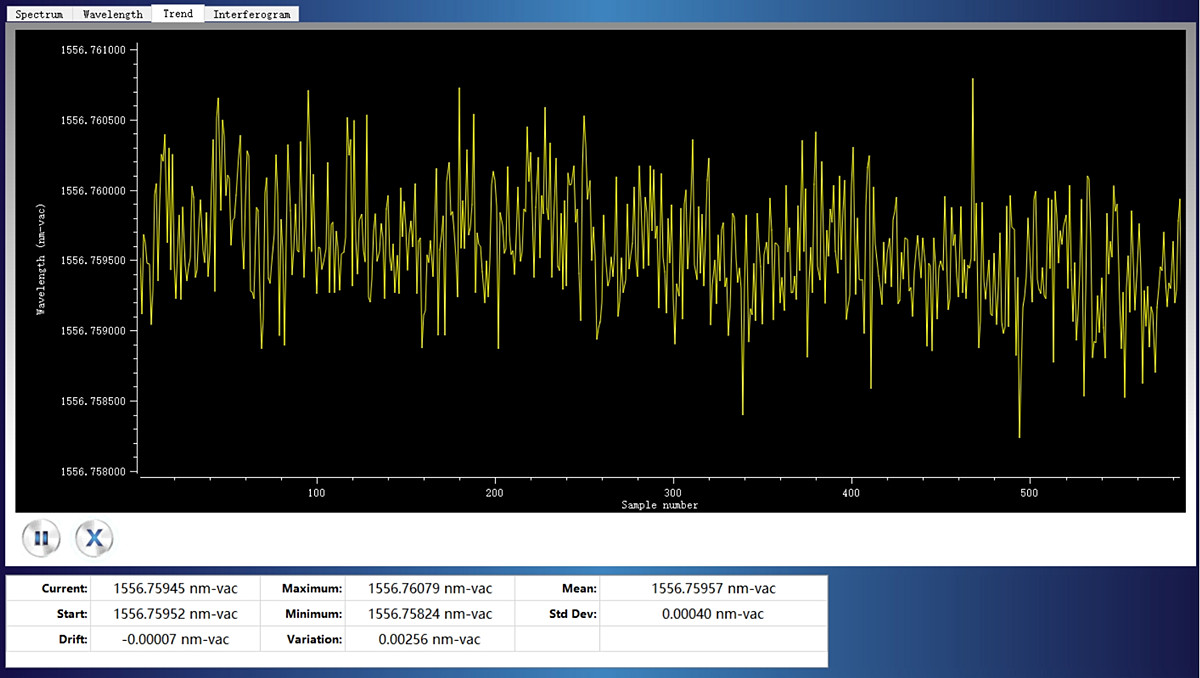This screenshot has height=678, width=1200.
Task: Select the Mean value 1556.75957 nm-vac
Action: pyautogui.click(x=713, y=588)
